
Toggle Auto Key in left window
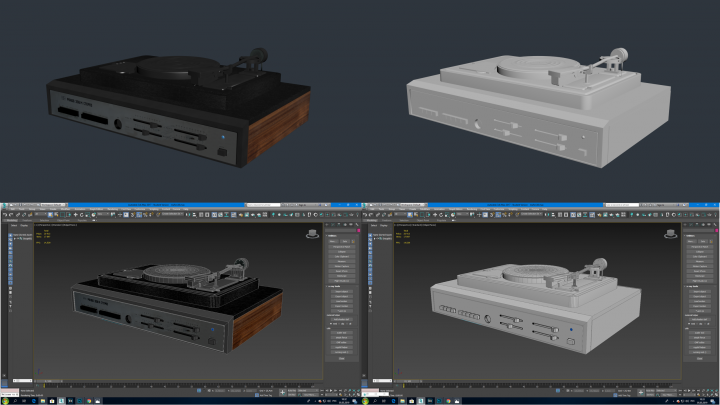[x=292, y=390]
